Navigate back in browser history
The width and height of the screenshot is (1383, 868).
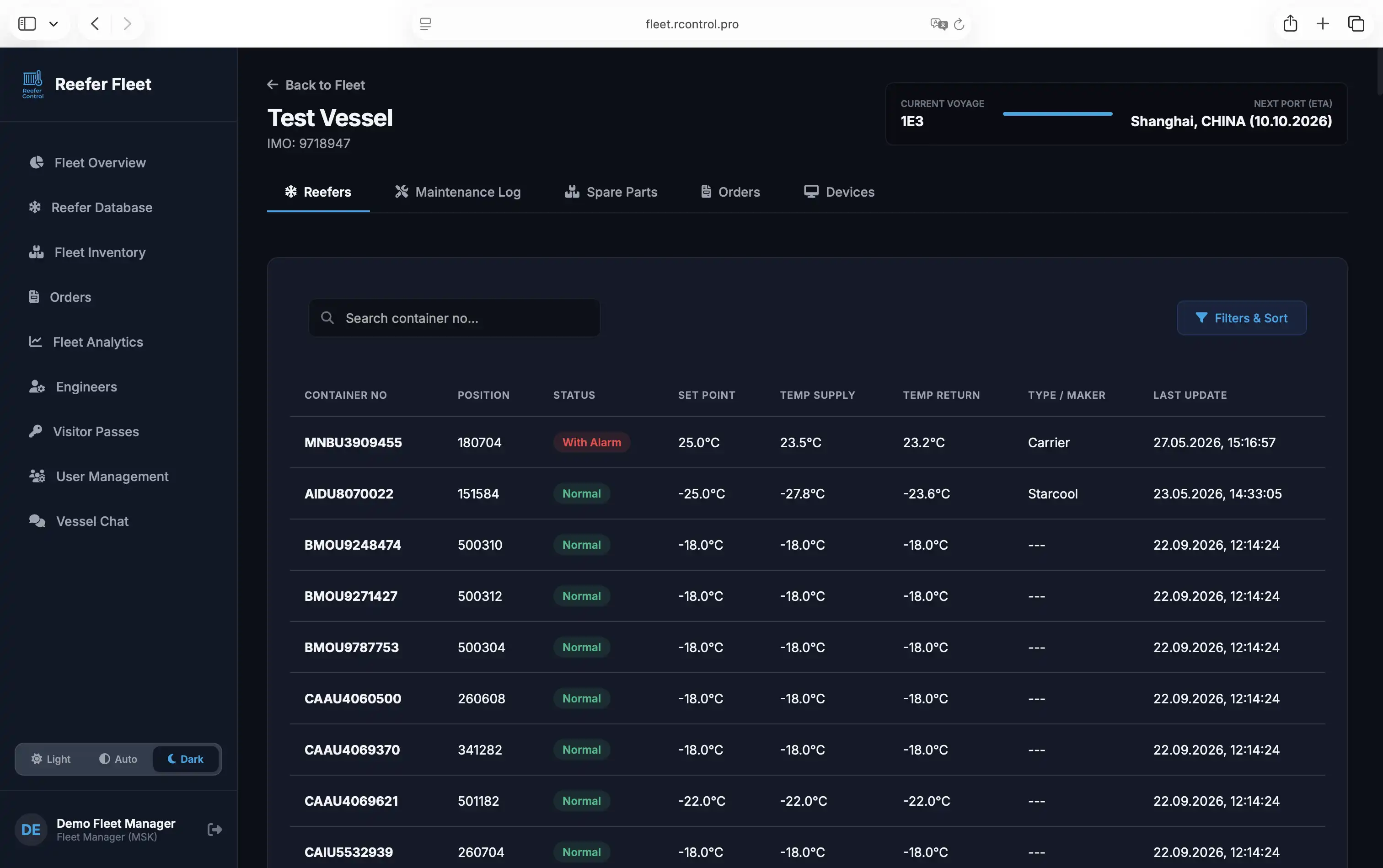coord(95,23)
